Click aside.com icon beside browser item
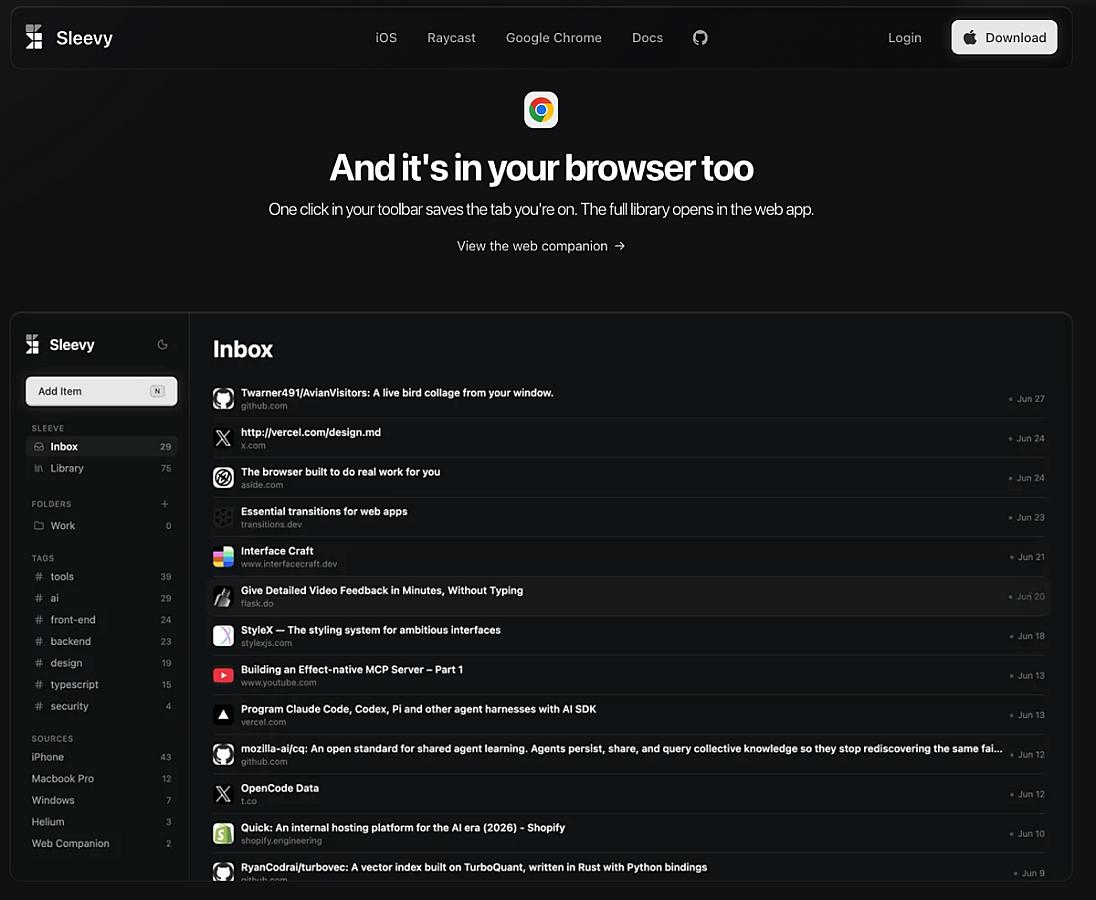Viewport: 1096px width, 900px height. pos(223,478)
